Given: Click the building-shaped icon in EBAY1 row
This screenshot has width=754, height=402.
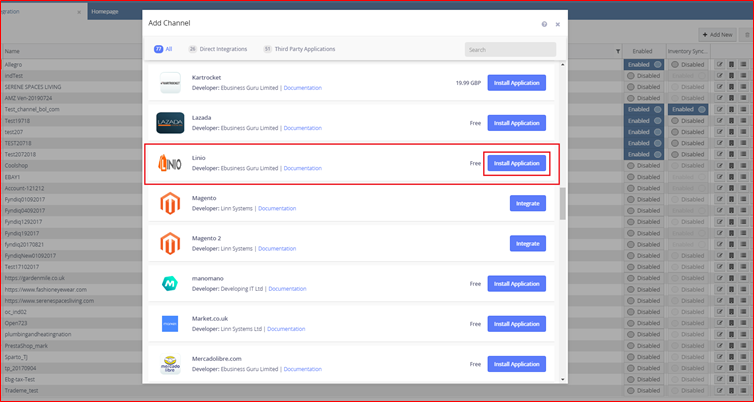Looking at the screenshot, I should pyautogui.click(x=731, y=177).
